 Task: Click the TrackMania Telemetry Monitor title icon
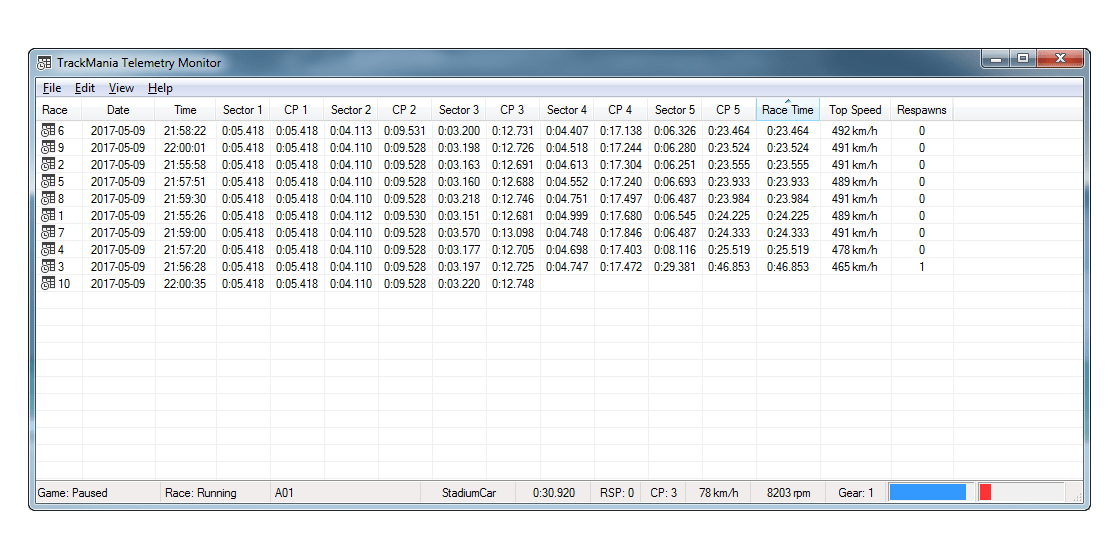(44, 63)
